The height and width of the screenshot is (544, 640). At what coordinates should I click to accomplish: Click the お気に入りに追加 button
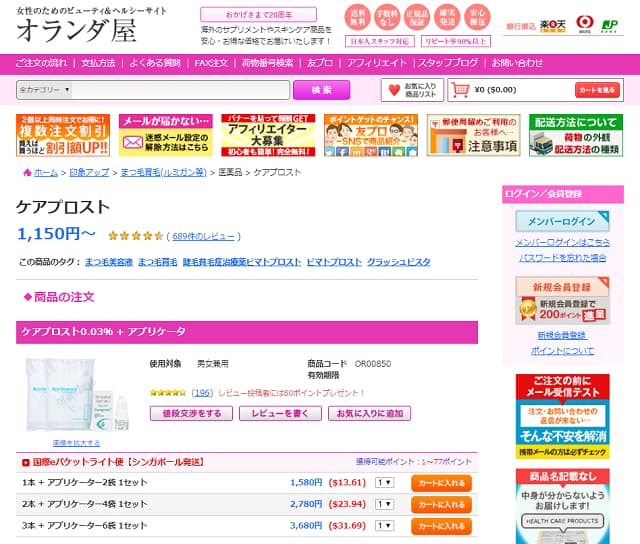point(369,413)
